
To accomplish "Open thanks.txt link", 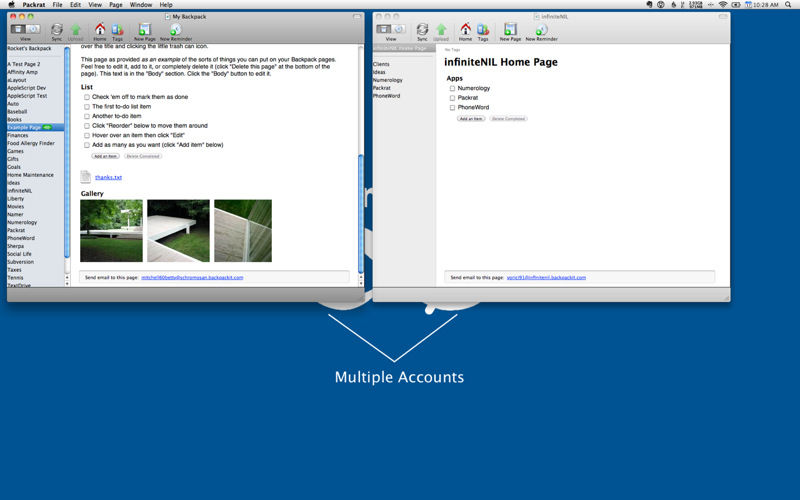I will pyautogui.click(x=108, y=177).
